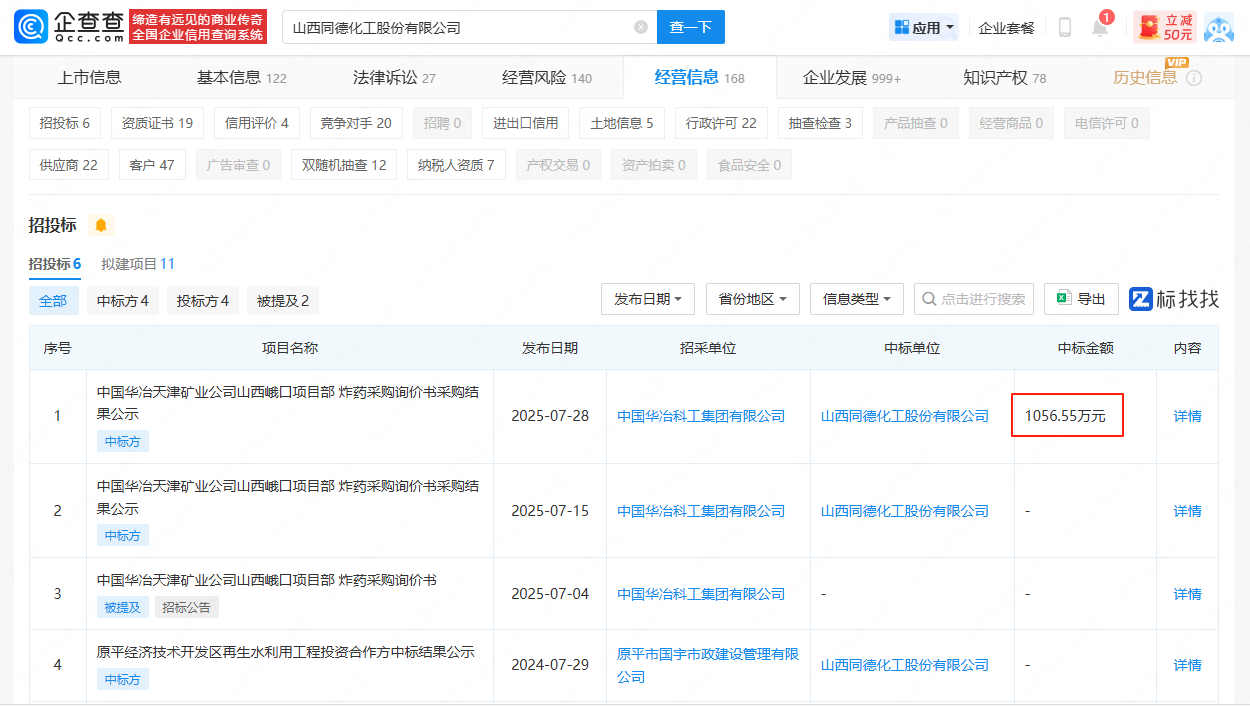This screenshot has width=1250, height=706.
Task: Click the 点击进行搜索 table search field
Action: (x=975, y=298)
